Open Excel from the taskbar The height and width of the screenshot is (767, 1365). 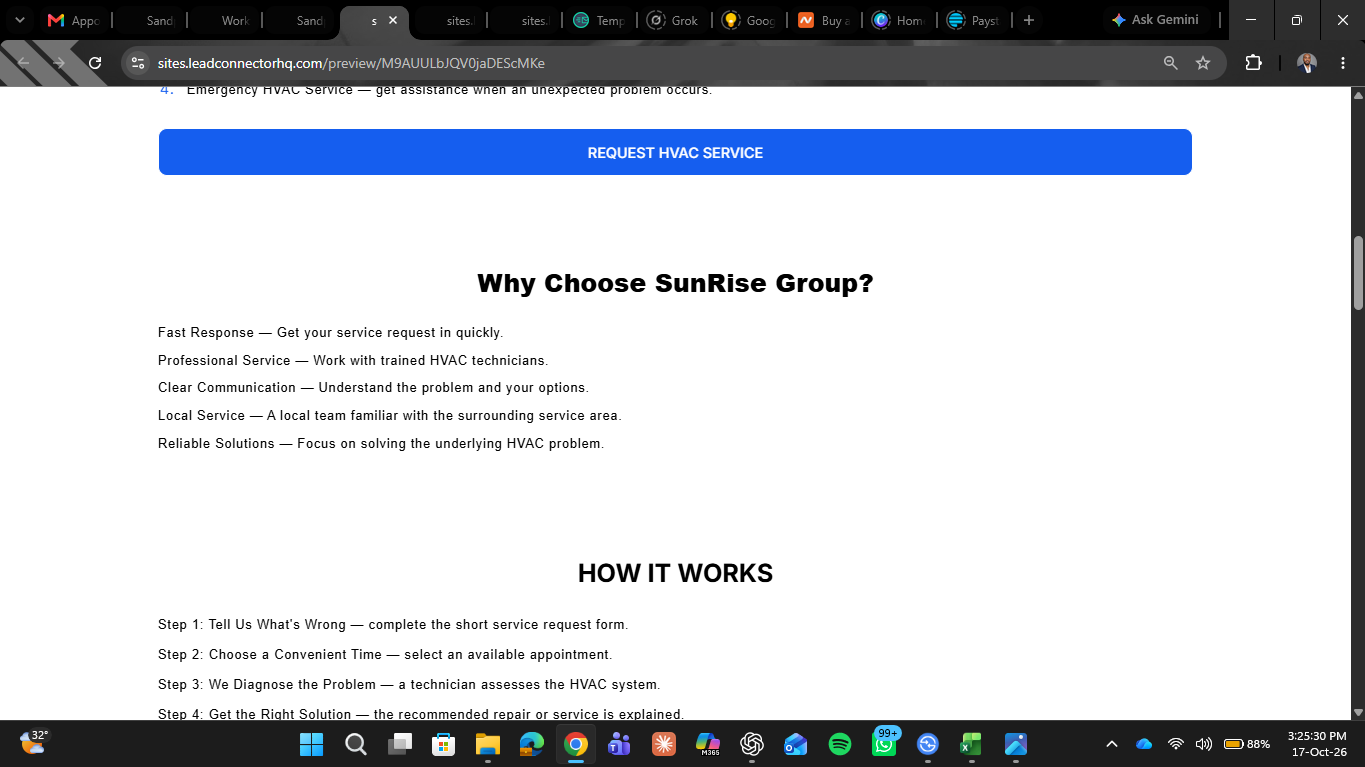click(x=971, y=744)
